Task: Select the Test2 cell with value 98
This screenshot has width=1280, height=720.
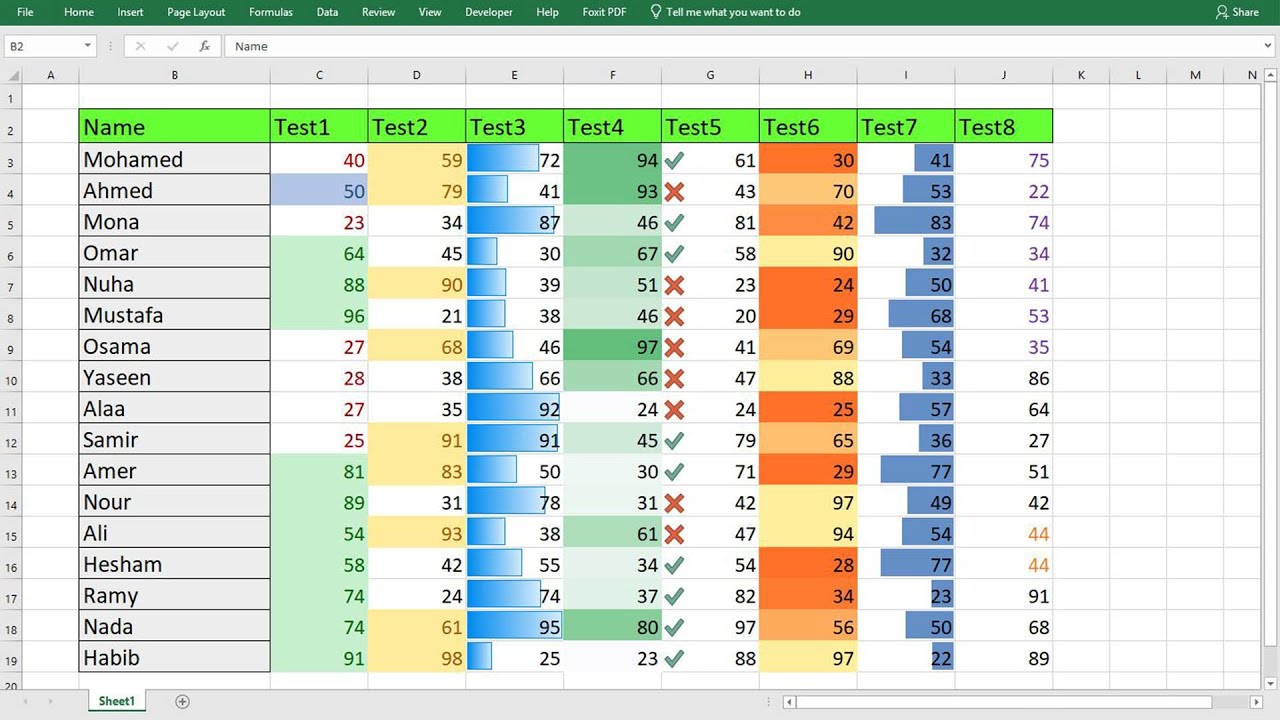Action: tap(416, 657)
